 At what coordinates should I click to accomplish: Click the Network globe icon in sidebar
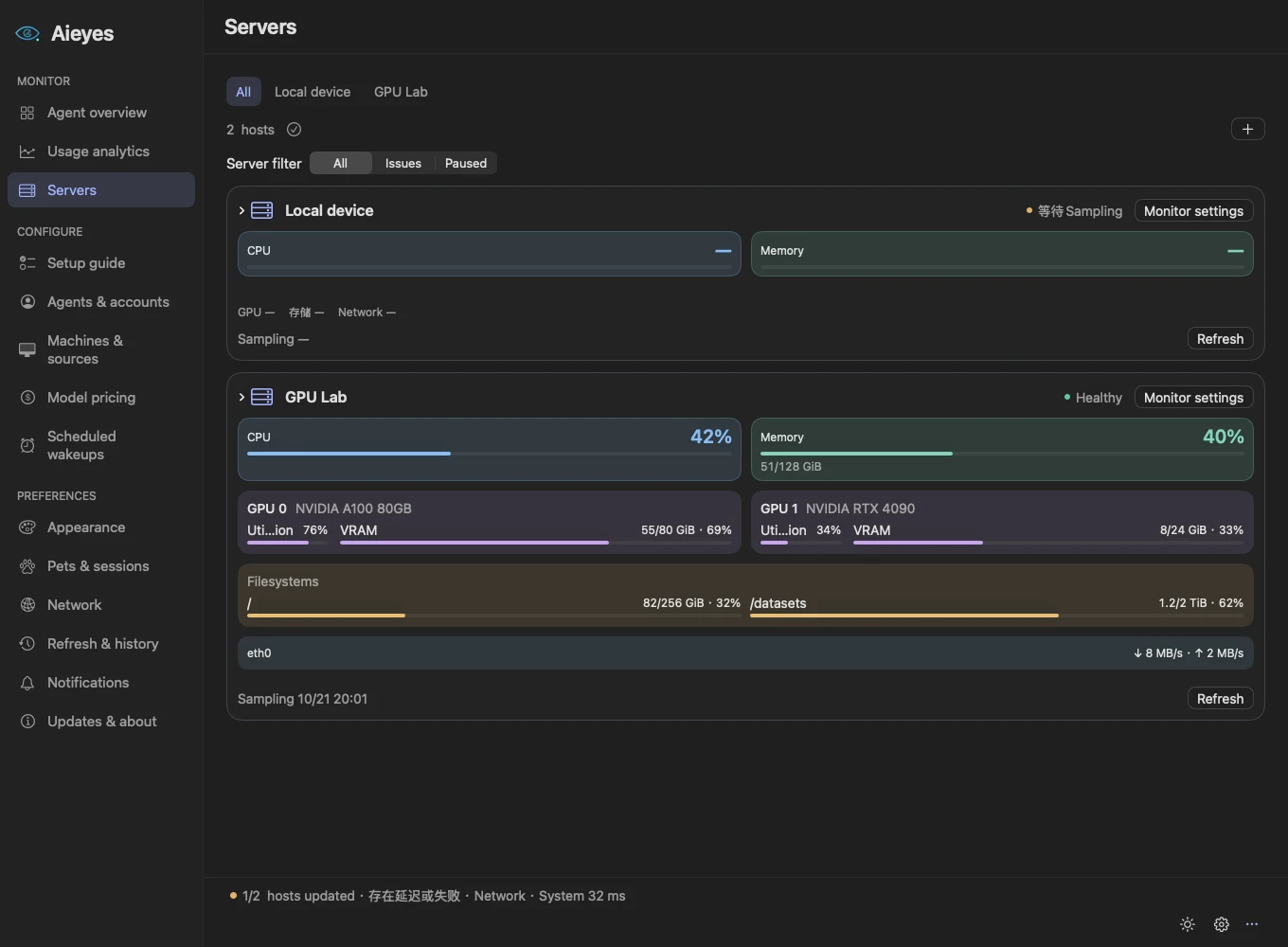pyautogui.click(x=27, y=605)
